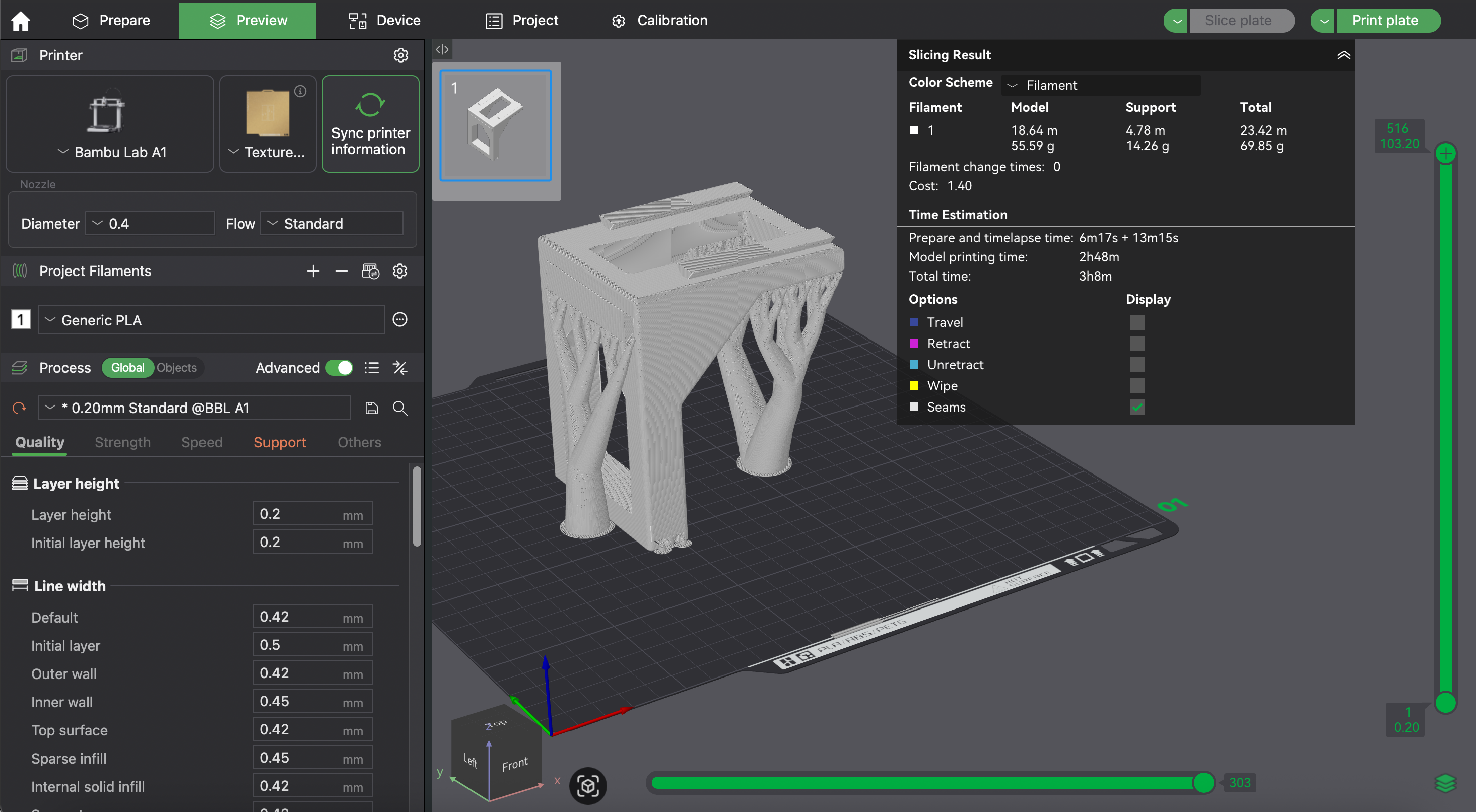Click the textured plate info icon

pyautogui.click(x=300, y=91)
